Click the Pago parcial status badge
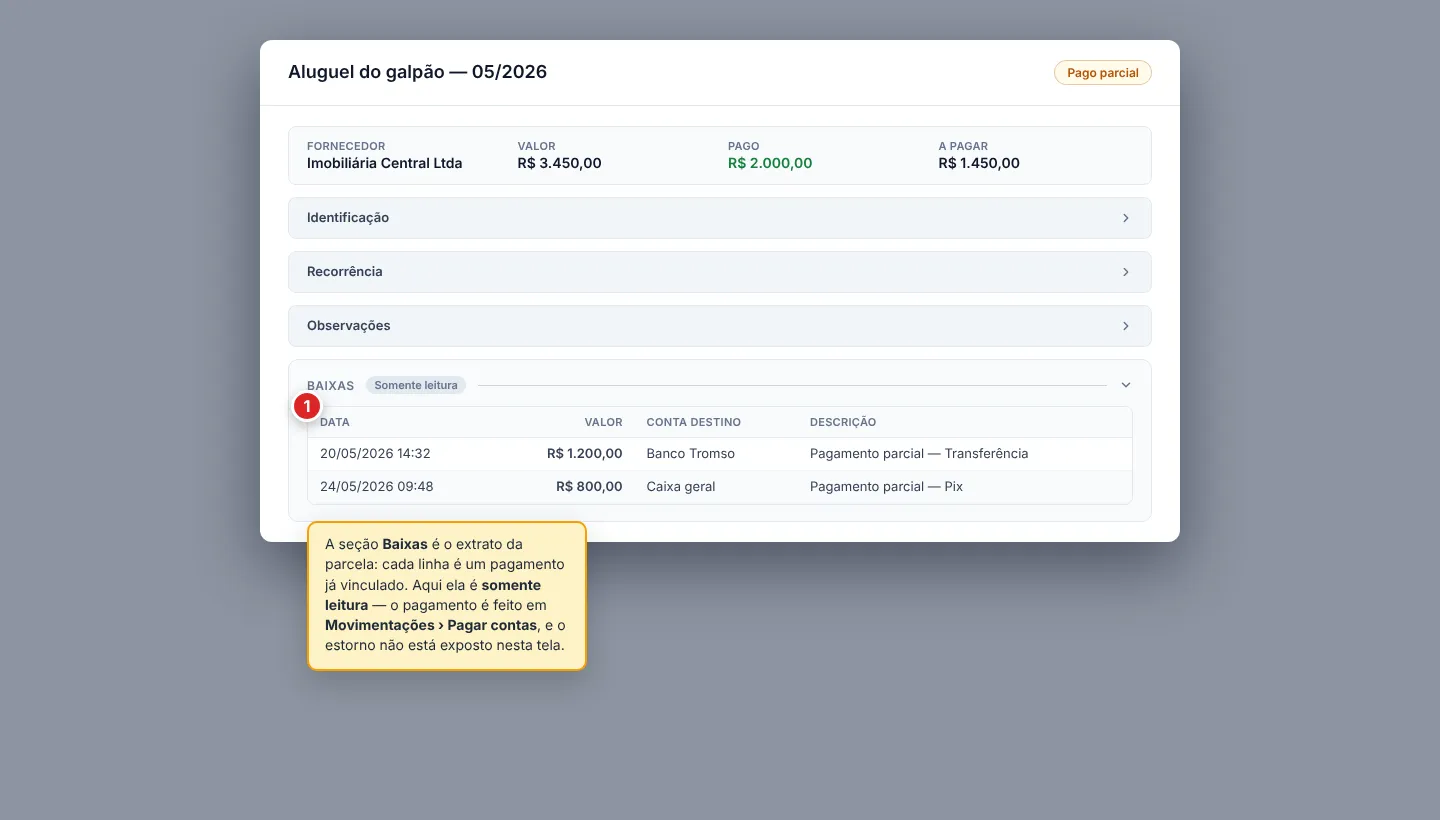This screenshot has height=820, width=1440. 1102,73
